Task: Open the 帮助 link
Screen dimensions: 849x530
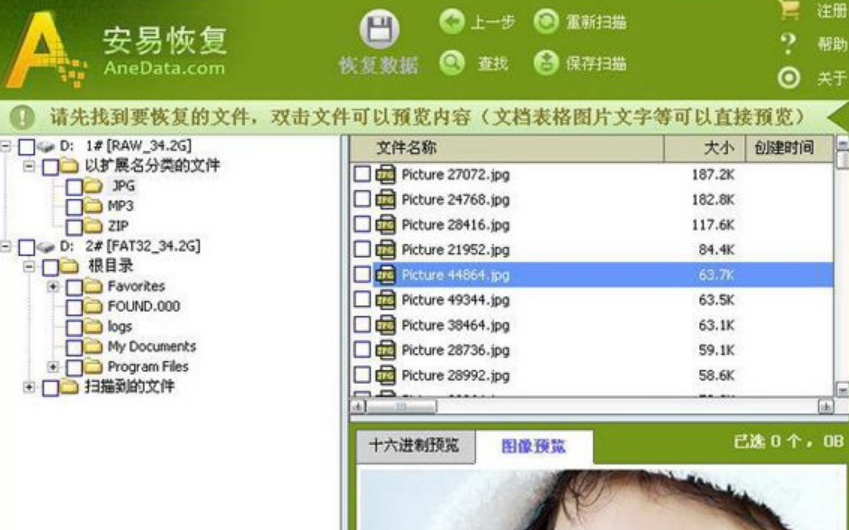Action: [832, 44]
